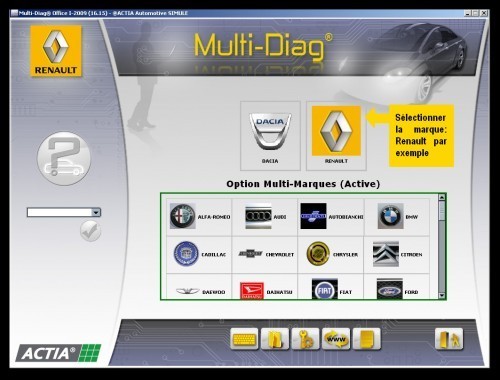Viewport: 500px width, 380px height.
Task: Open the yellow notepad document icon
Action: pyautogui.click(x=367, y=339)
